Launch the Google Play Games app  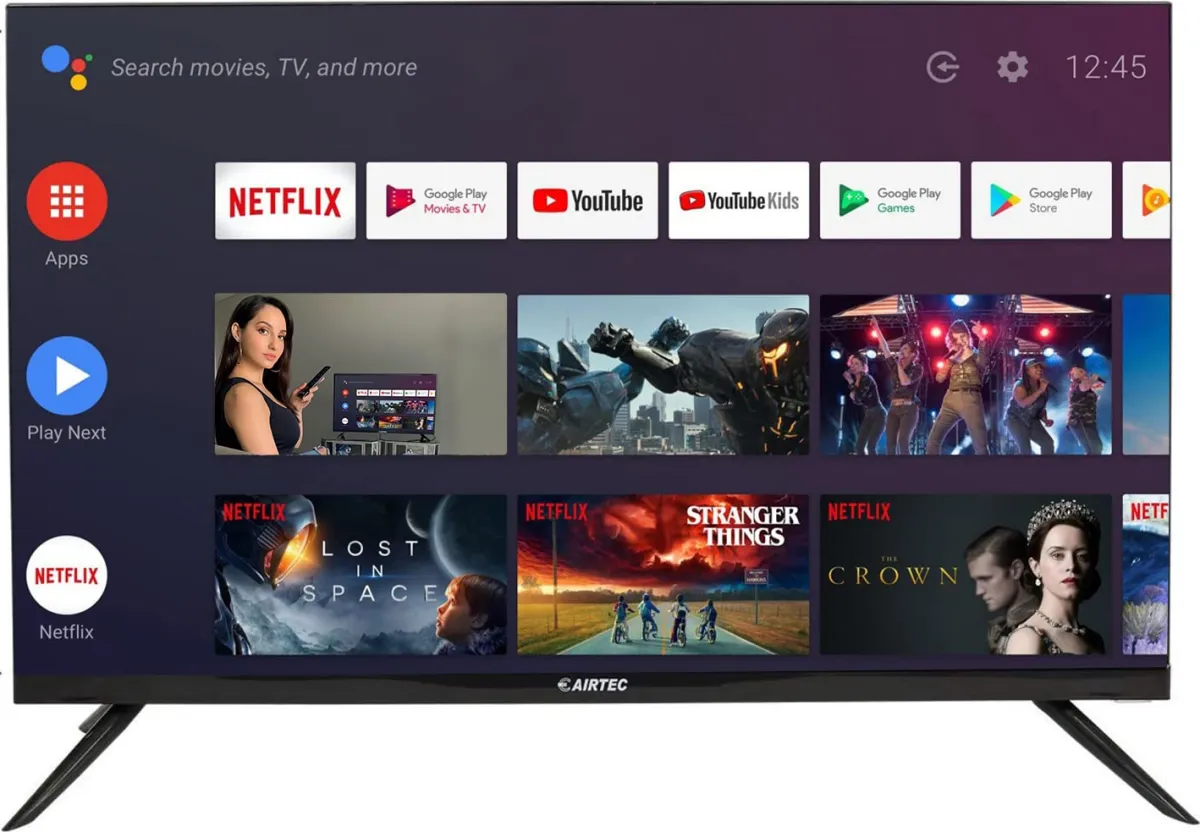pyautogui.click(x=889, y=201)
